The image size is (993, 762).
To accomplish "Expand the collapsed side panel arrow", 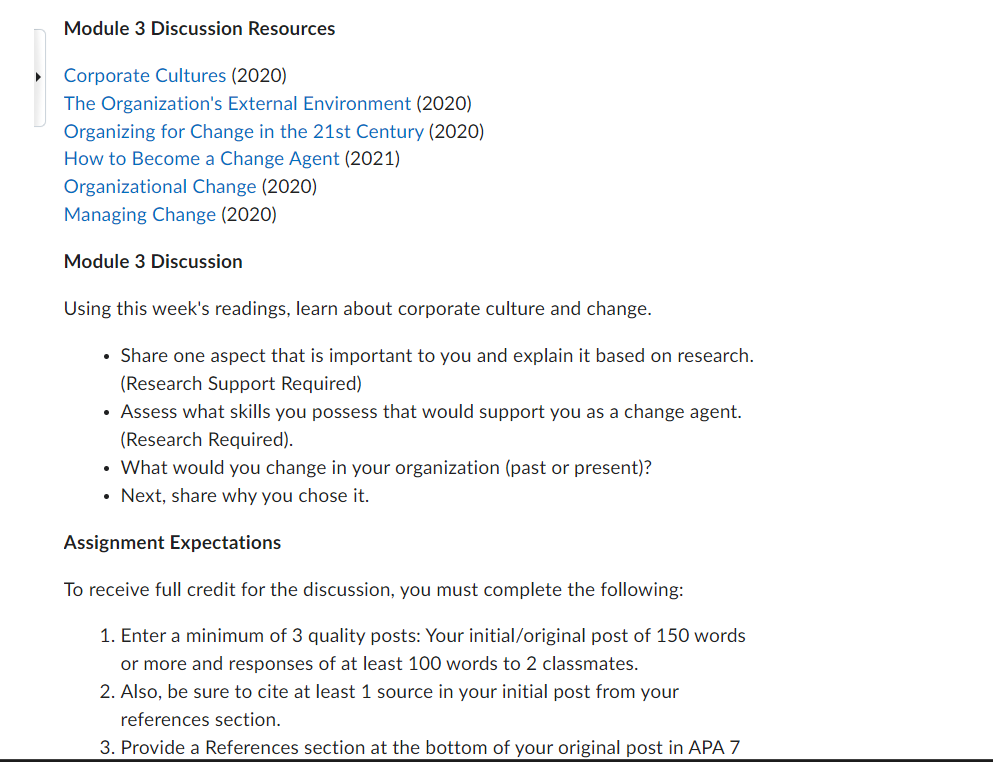I will [x=38, y=77].
